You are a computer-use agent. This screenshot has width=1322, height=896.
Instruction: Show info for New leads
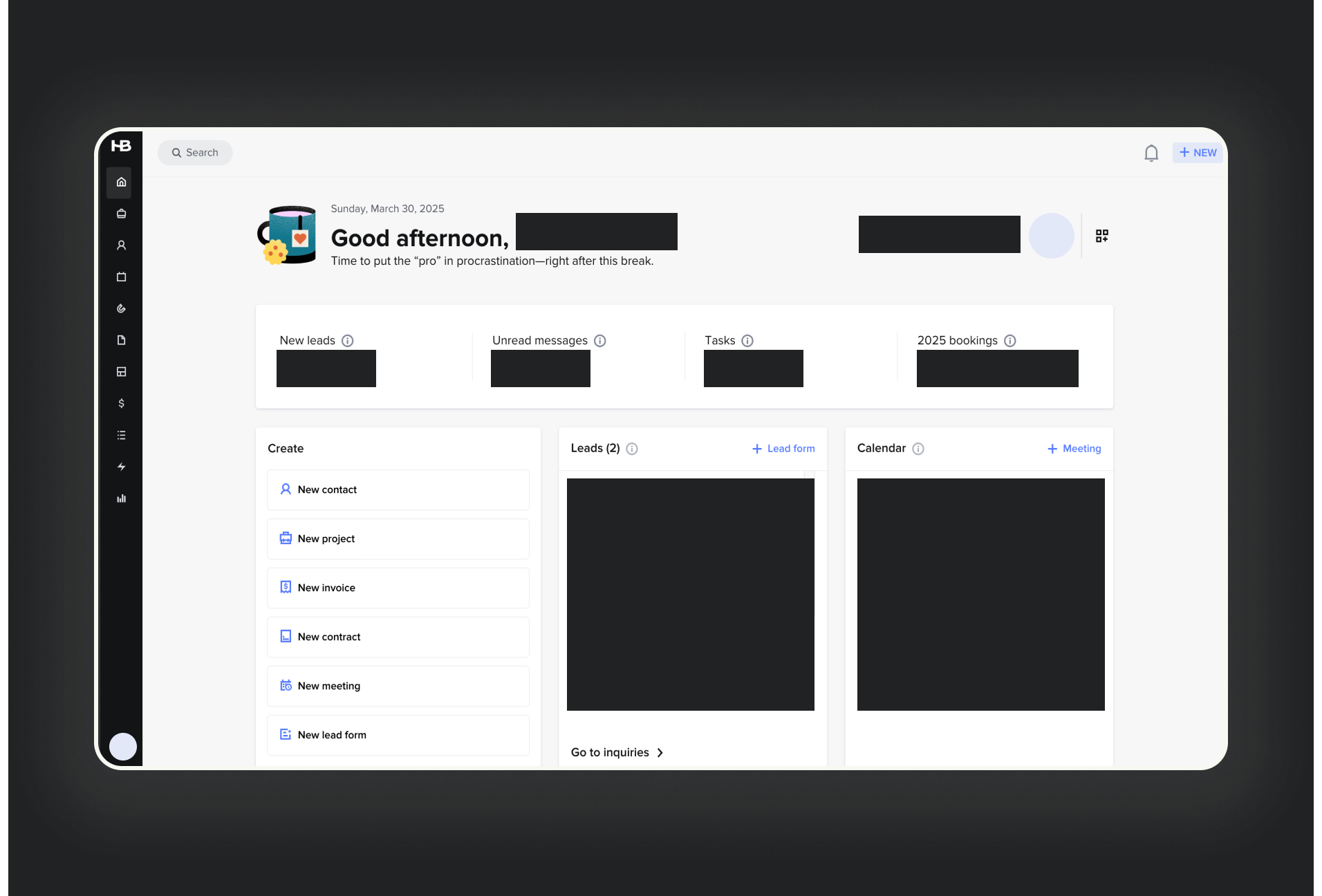(348, 341)
